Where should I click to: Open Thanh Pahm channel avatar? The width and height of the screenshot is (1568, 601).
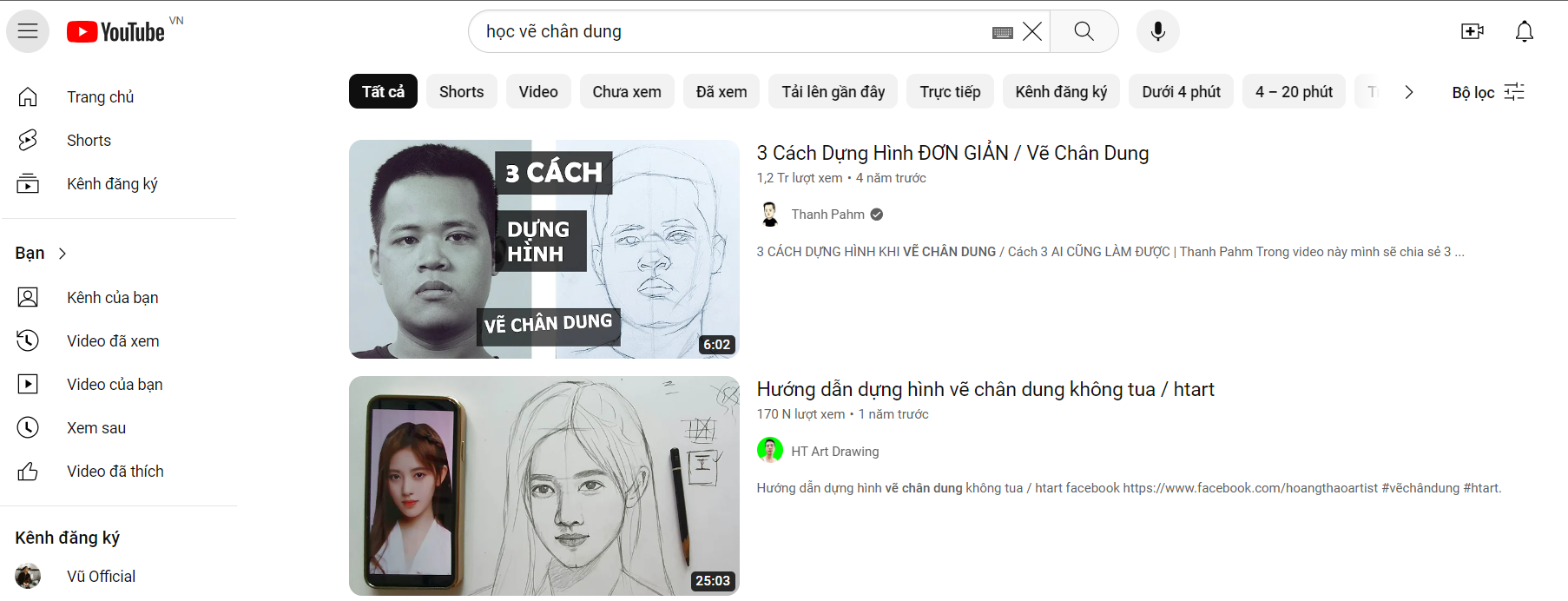point(769,214)
